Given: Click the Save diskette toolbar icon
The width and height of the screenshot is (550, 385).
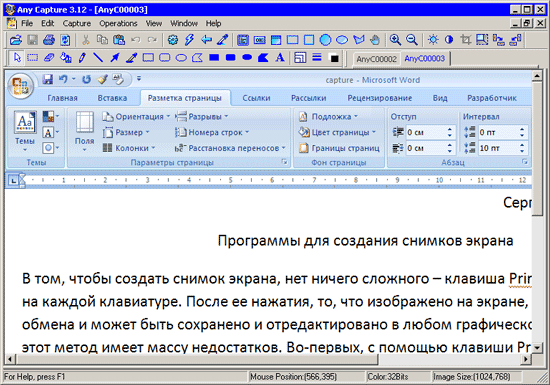Looking at the screenshot, I should coord(33,40).
